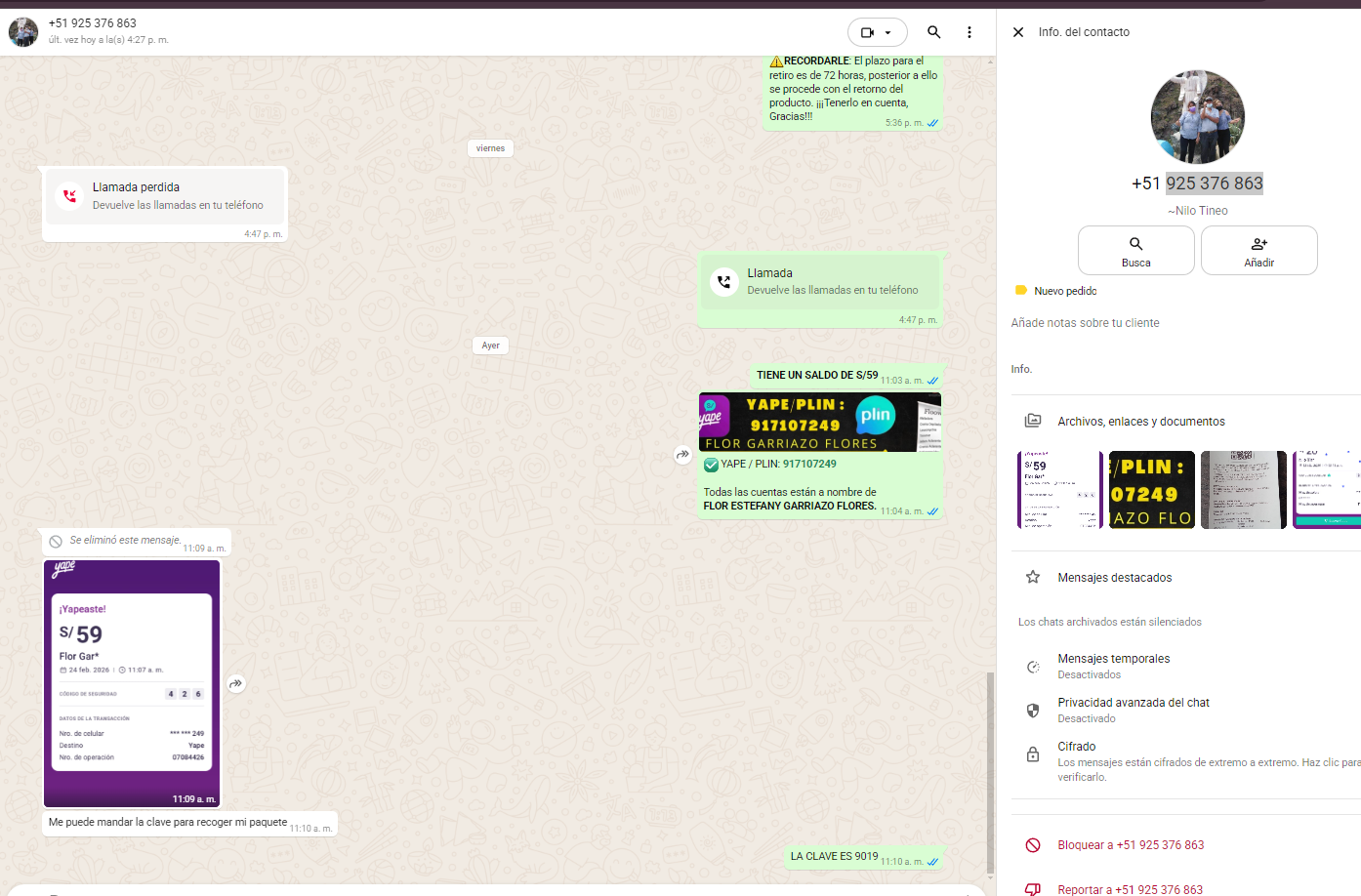
Task: Forward the YAPE/PLIN account image message
Action: pos(682,455)
